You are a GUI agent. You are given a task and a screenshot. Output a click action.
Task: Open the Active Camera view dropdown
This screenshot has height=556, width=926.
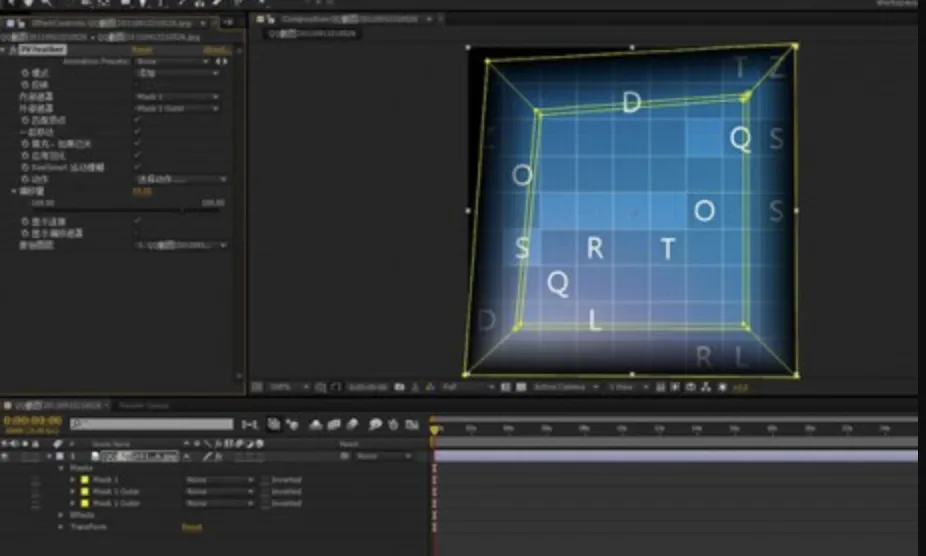565,387
